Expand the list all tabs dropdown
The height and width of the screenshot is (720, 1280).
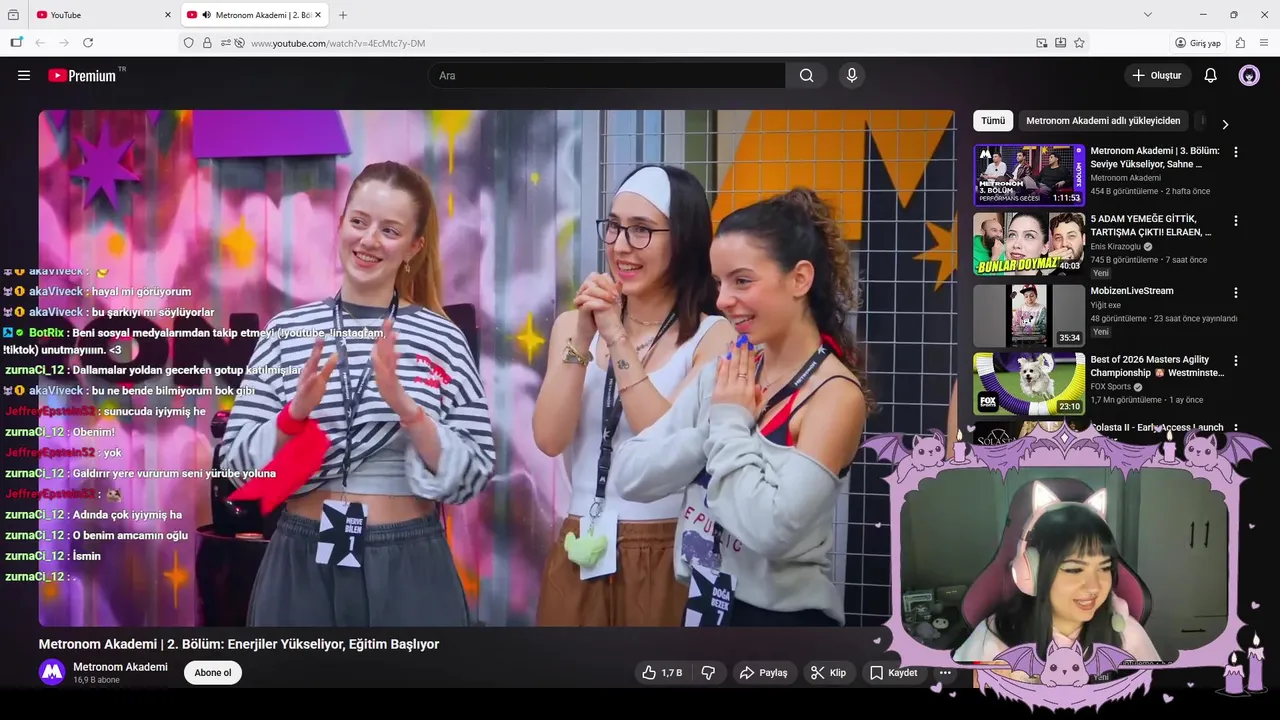1148,15
